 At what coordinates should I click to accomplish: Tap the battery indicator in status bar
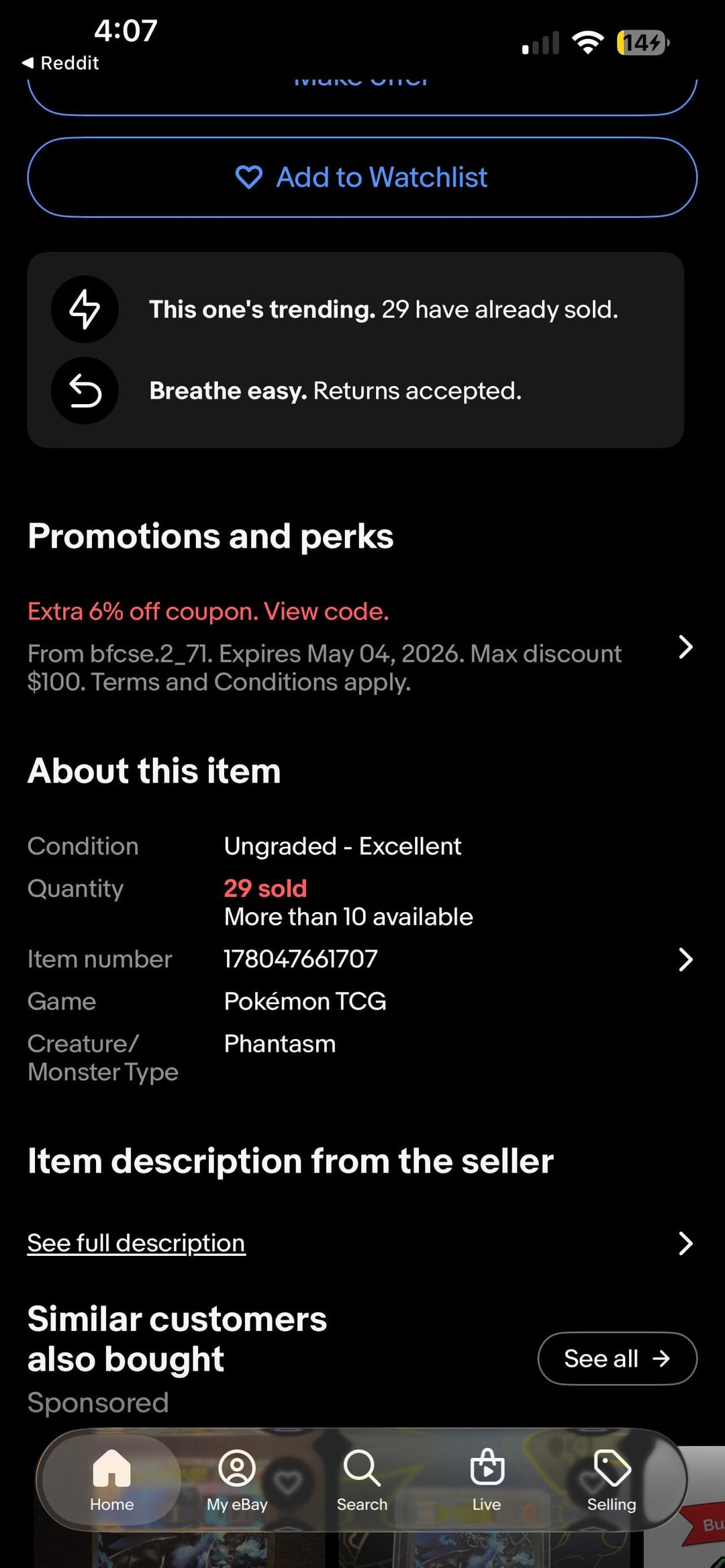(x=642, y=43)
